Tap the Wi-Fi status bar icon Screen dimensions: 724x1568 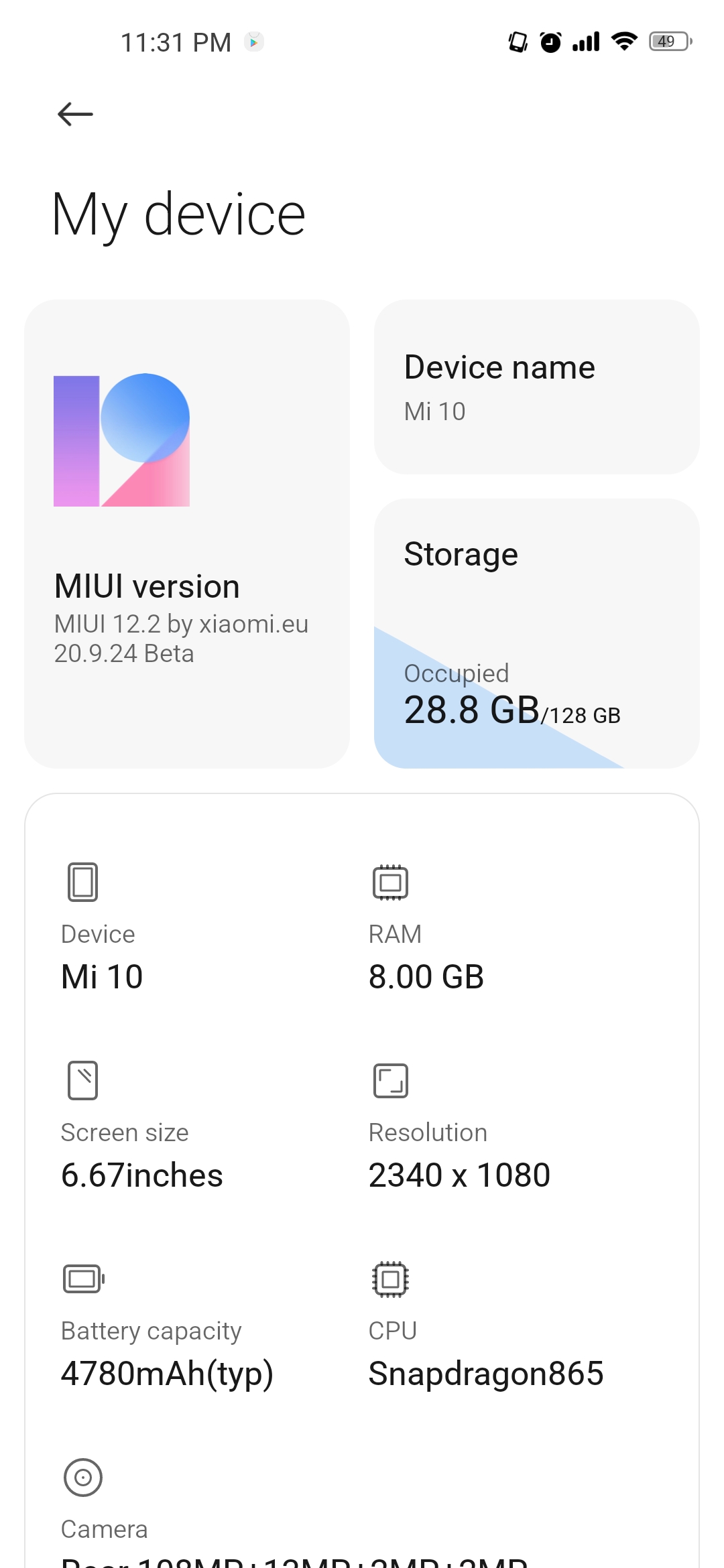pos(624,42)
